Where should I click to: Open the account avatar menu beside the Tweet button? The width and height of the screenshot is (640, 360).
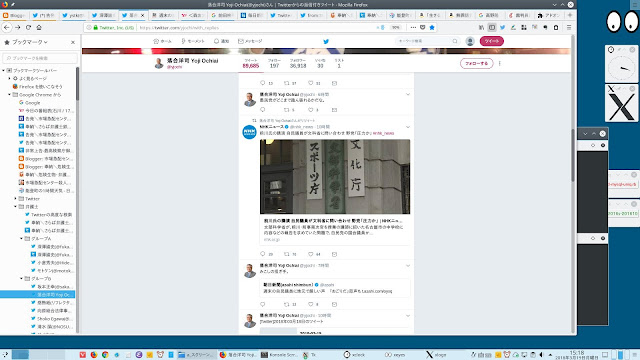click(x=470, y=41)
